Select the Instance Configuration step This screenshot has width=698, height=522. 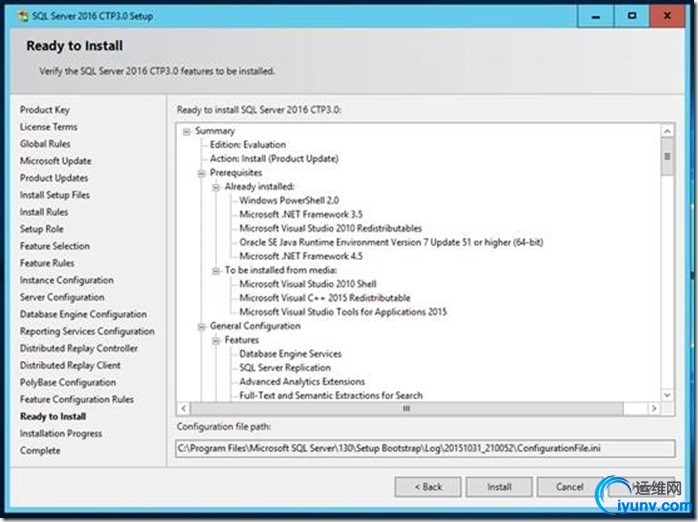(67, 280)
